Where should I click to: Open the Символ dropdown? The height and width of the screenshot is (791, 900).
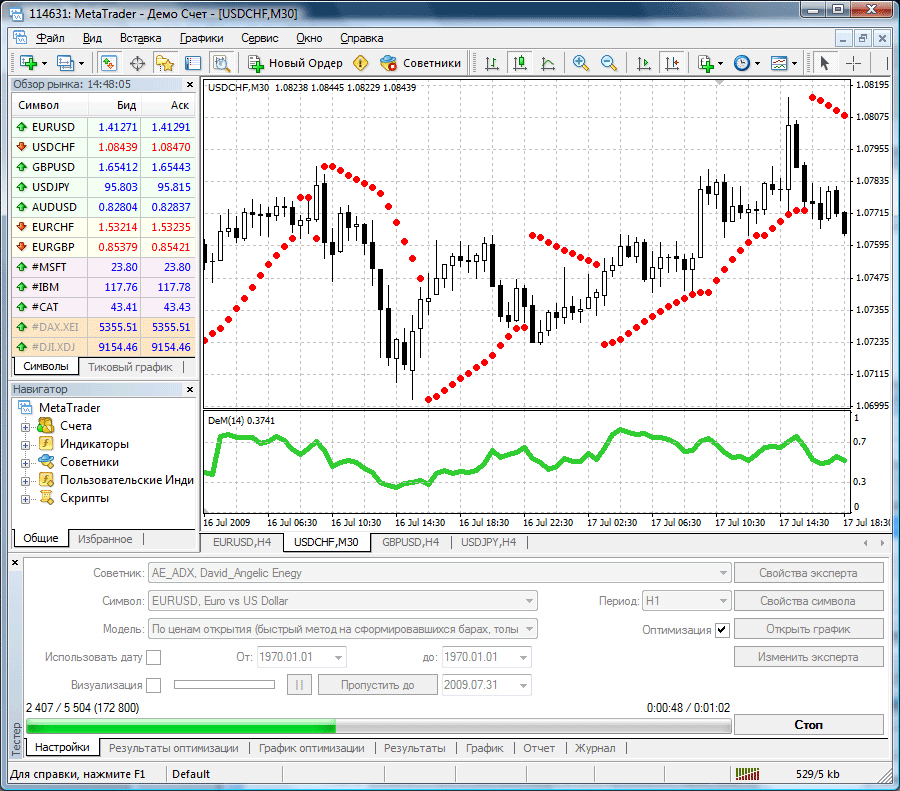529,601
